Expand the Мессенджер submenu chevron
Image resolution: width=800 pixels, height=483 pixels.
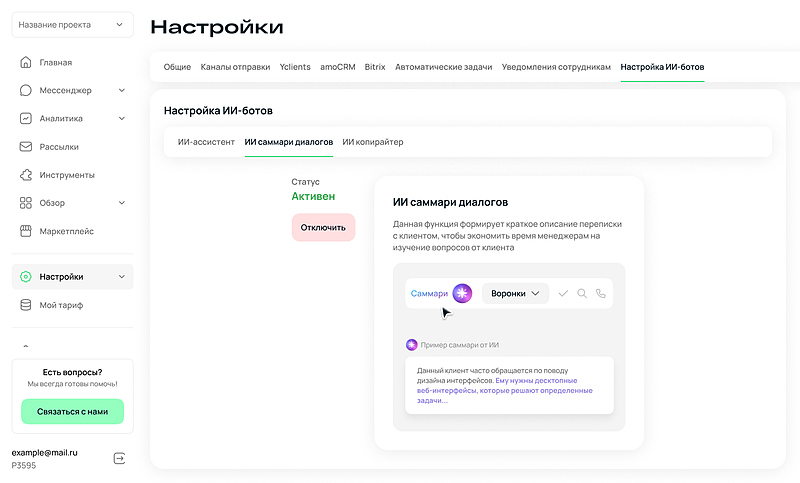coord(122,90)
